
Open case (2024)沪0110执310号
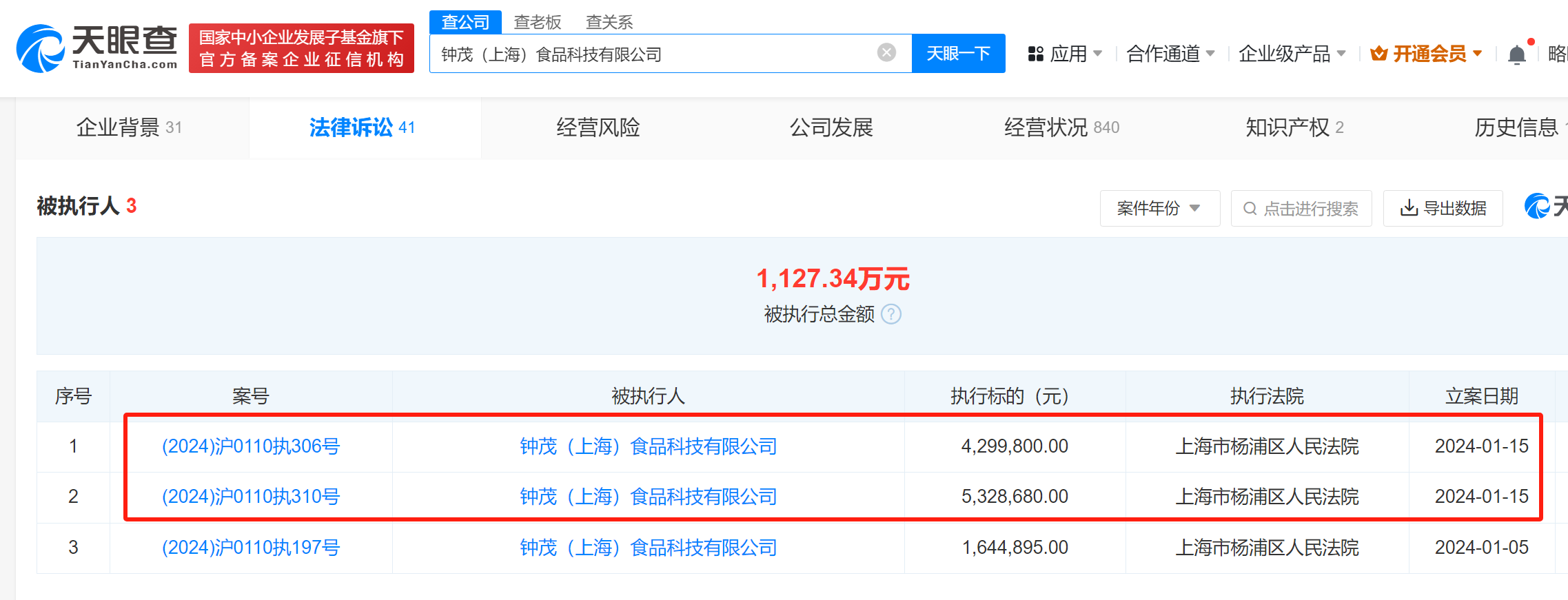251,497
